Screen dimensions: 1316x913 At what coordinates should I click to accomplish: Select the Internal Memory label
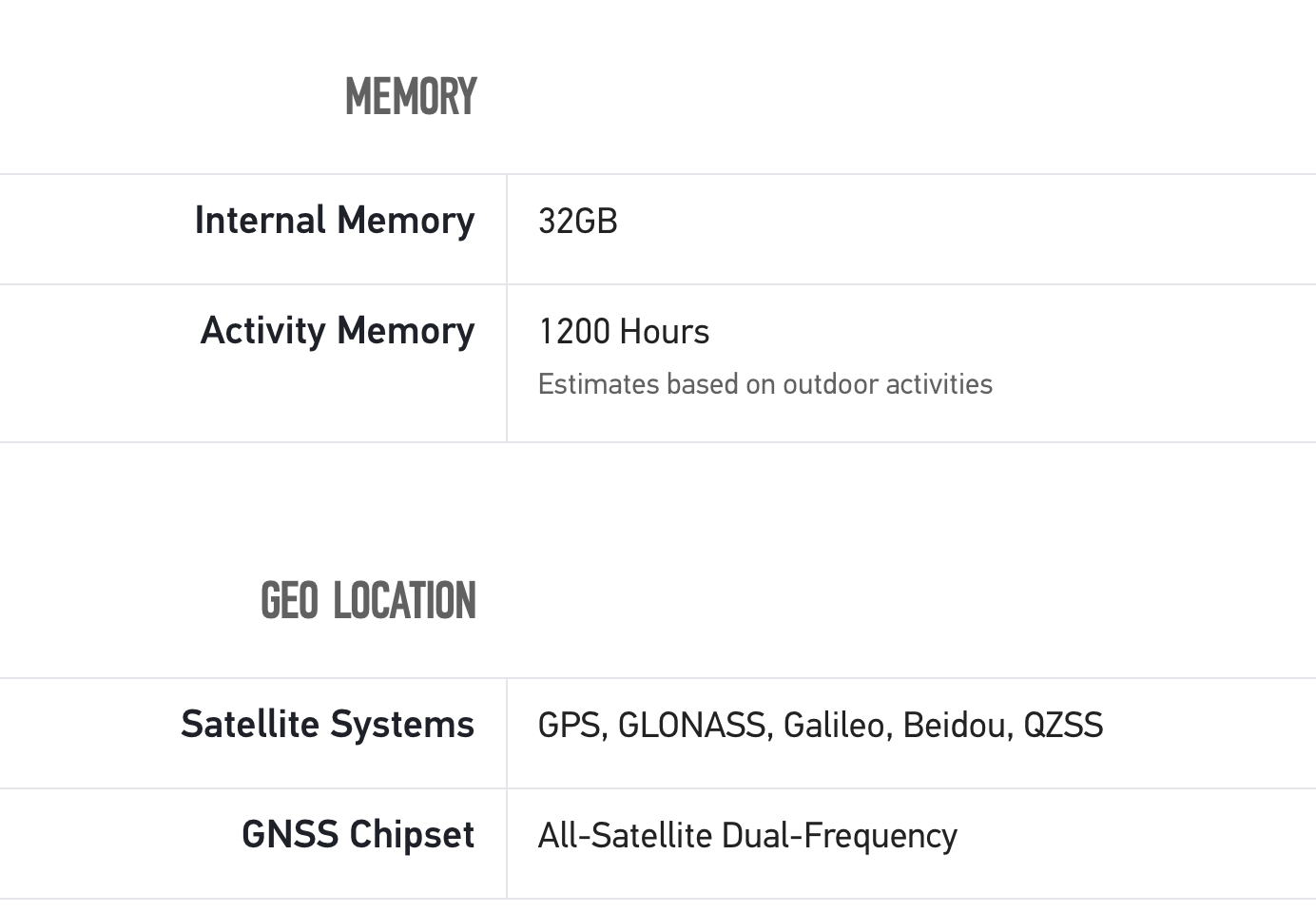pyautogui.click(x=334, y=221)
